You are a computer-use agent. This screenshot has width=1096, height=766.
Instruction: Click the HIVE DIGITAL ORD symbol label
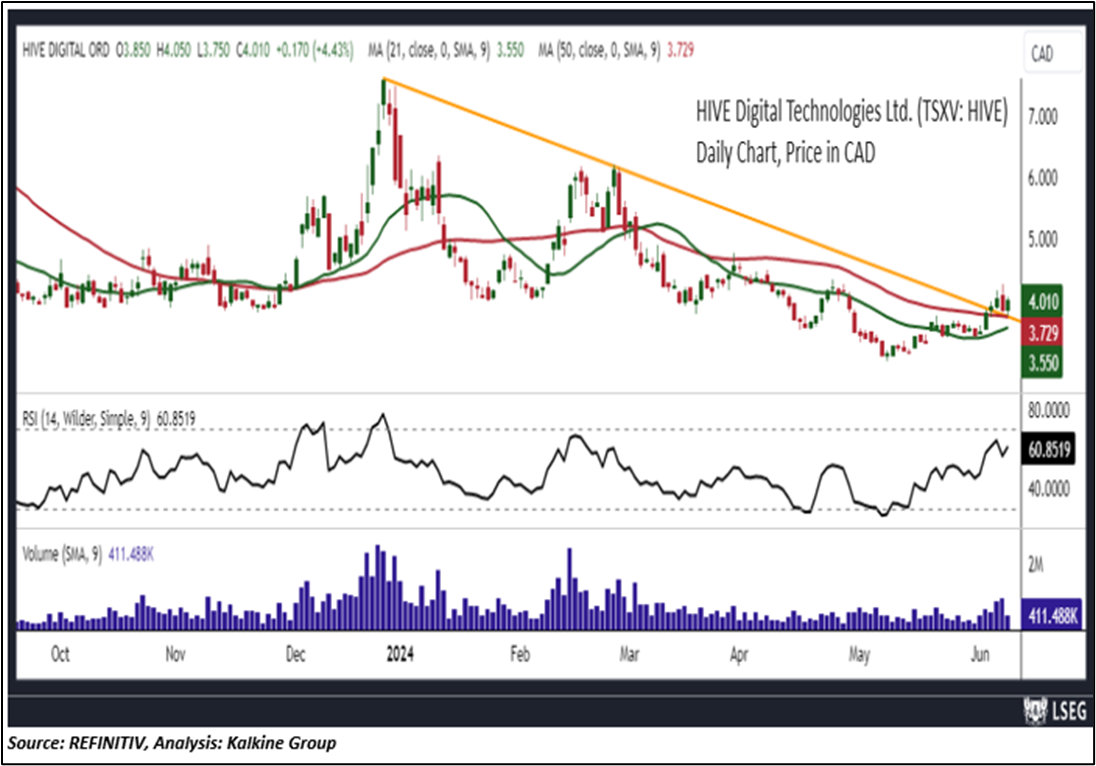[x=66, y=50]
